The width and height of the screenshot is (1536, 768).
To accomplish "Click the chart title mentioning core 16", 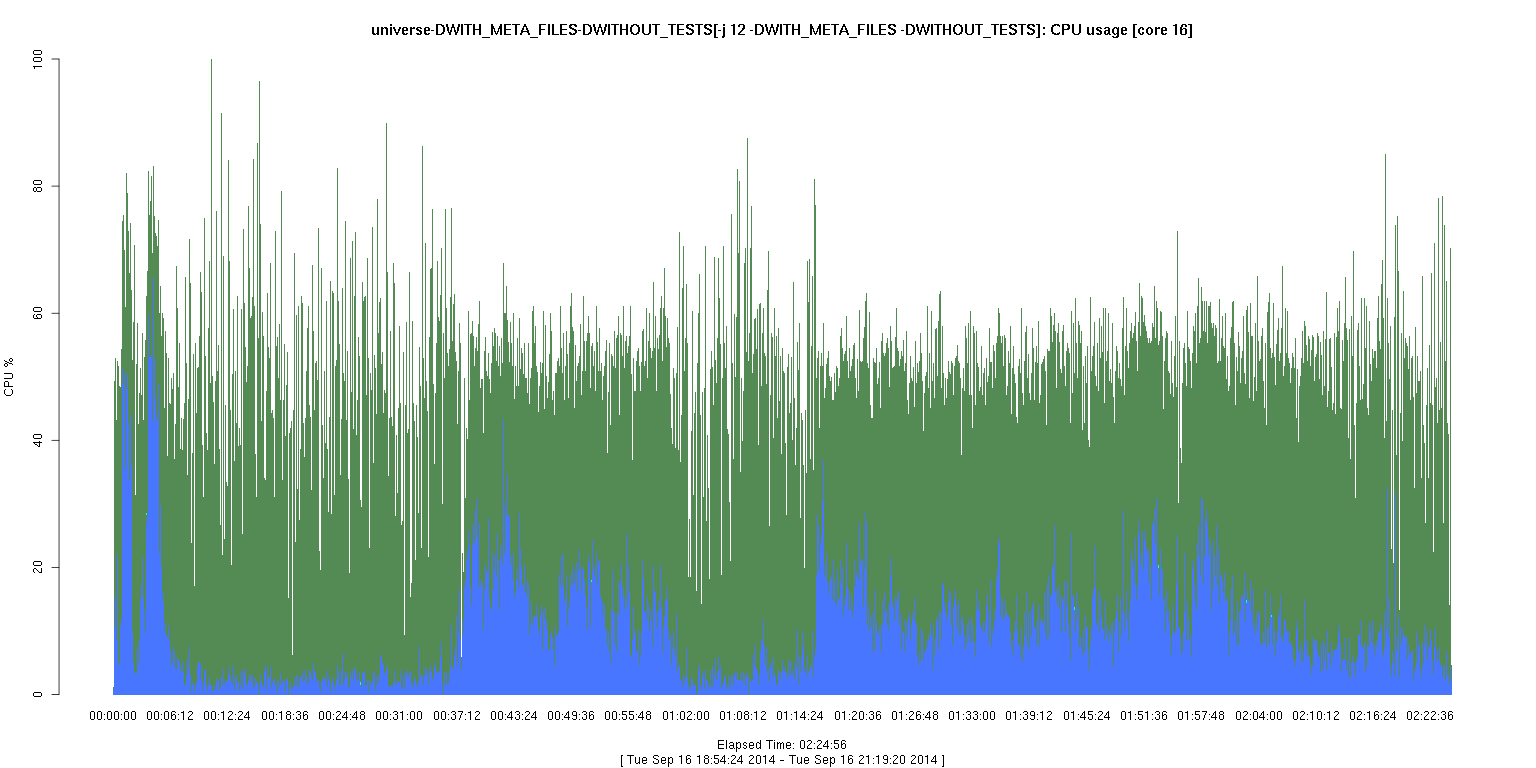I will coord(781,30).
